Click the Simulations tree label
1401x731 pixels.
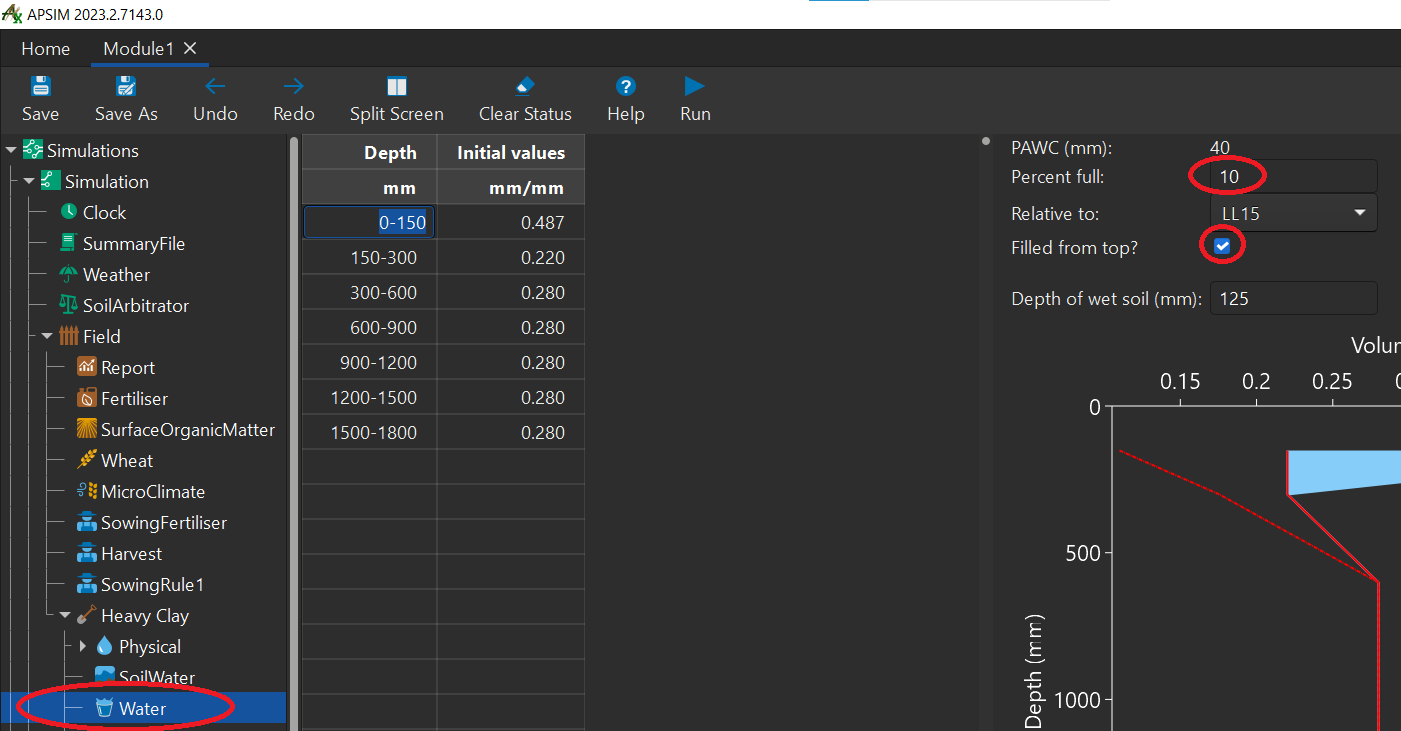pyautogui.click(x=93, y=151)
